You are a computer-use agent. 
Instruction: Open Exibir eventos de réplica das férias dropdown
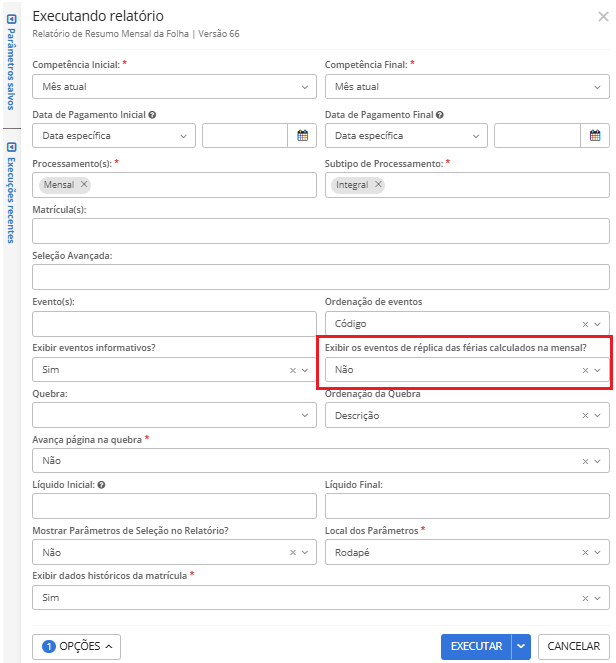pyautogui.click(x=598, y=370)
